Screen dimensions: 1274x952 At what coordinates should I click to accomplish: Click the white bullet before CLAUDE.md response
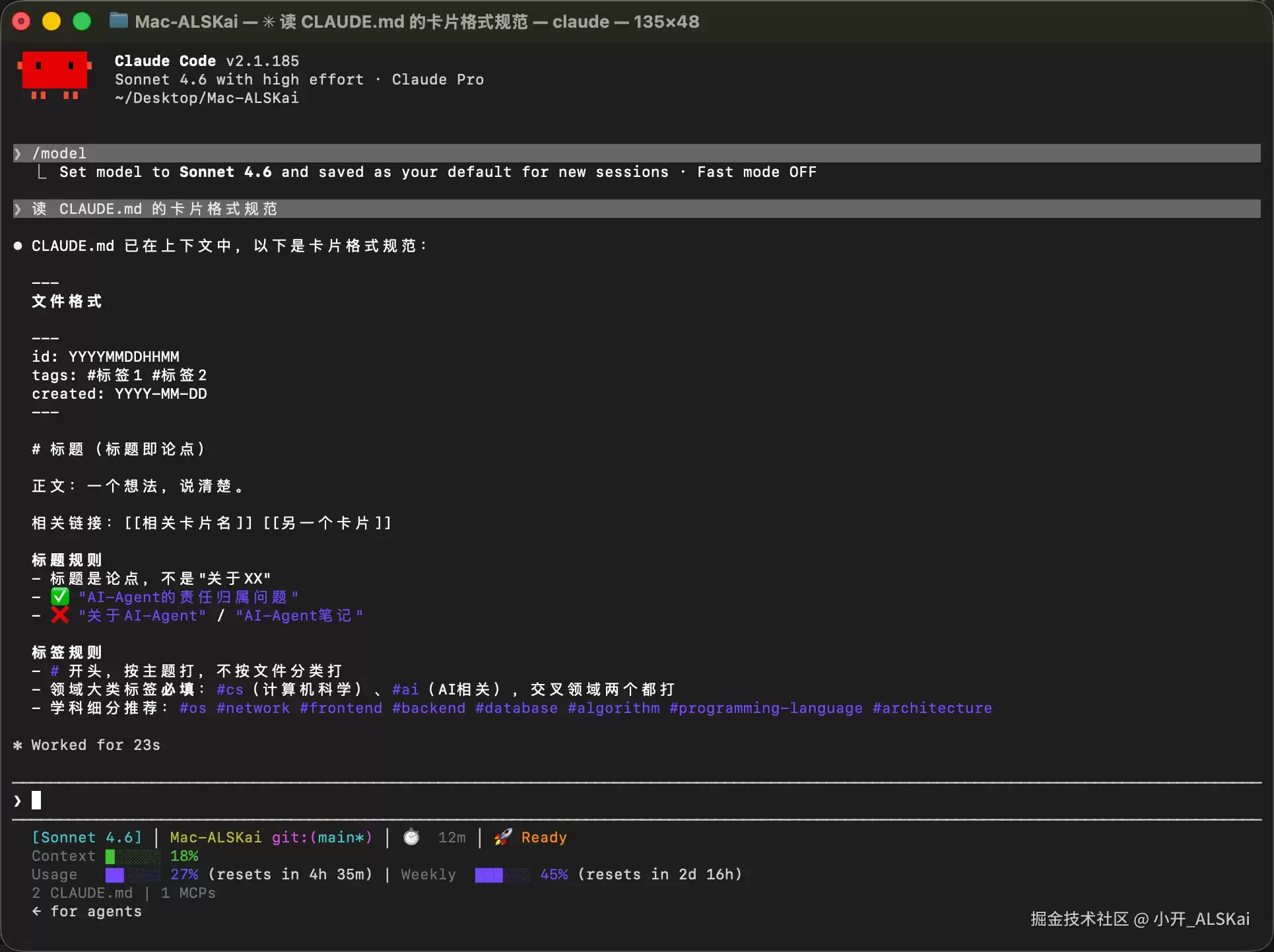pos(18,246)
